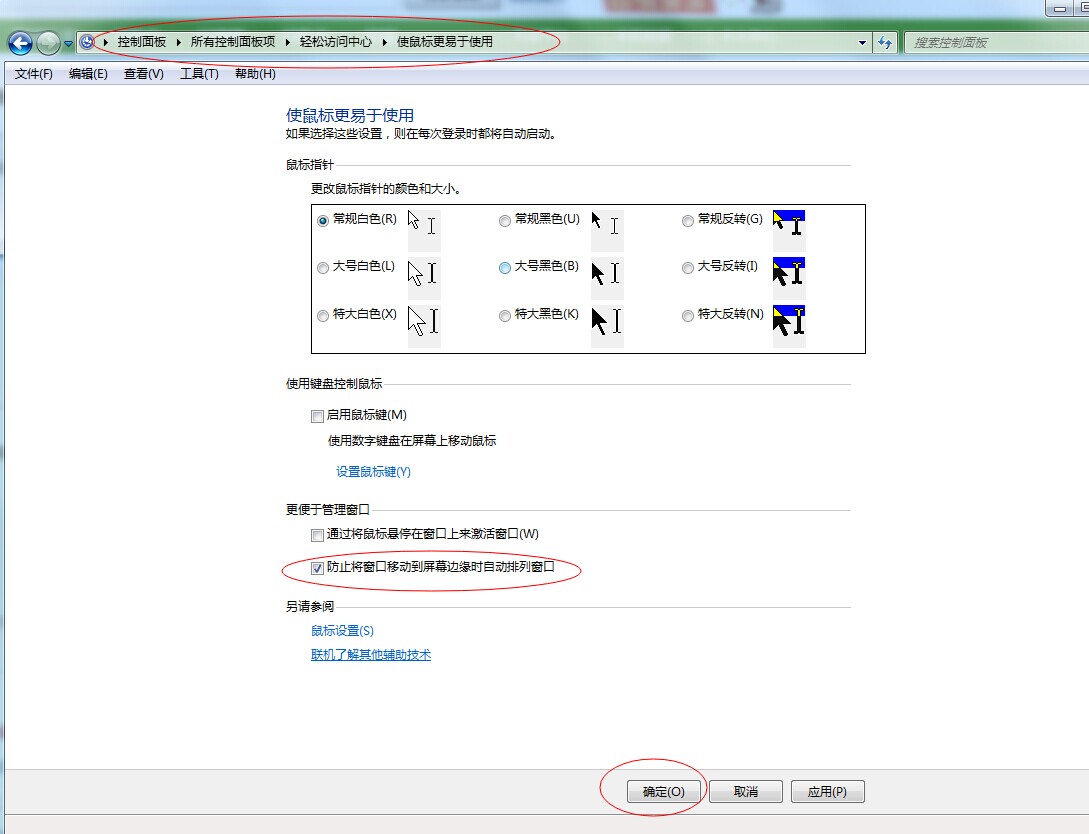The height and width of the screenshot is (834, 1089).
Task: Click the Control Panel address bar icon
Action: (x=87, y=42)
